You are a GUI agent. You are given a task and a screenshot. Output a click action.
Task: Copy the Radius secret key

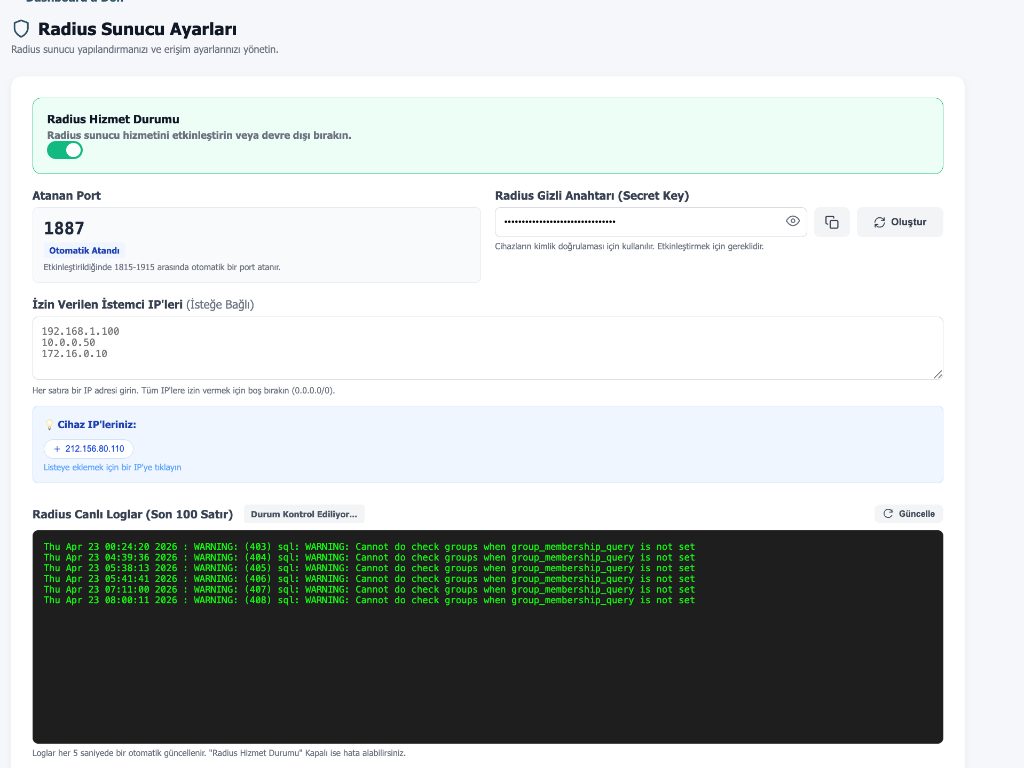(831, 222)
